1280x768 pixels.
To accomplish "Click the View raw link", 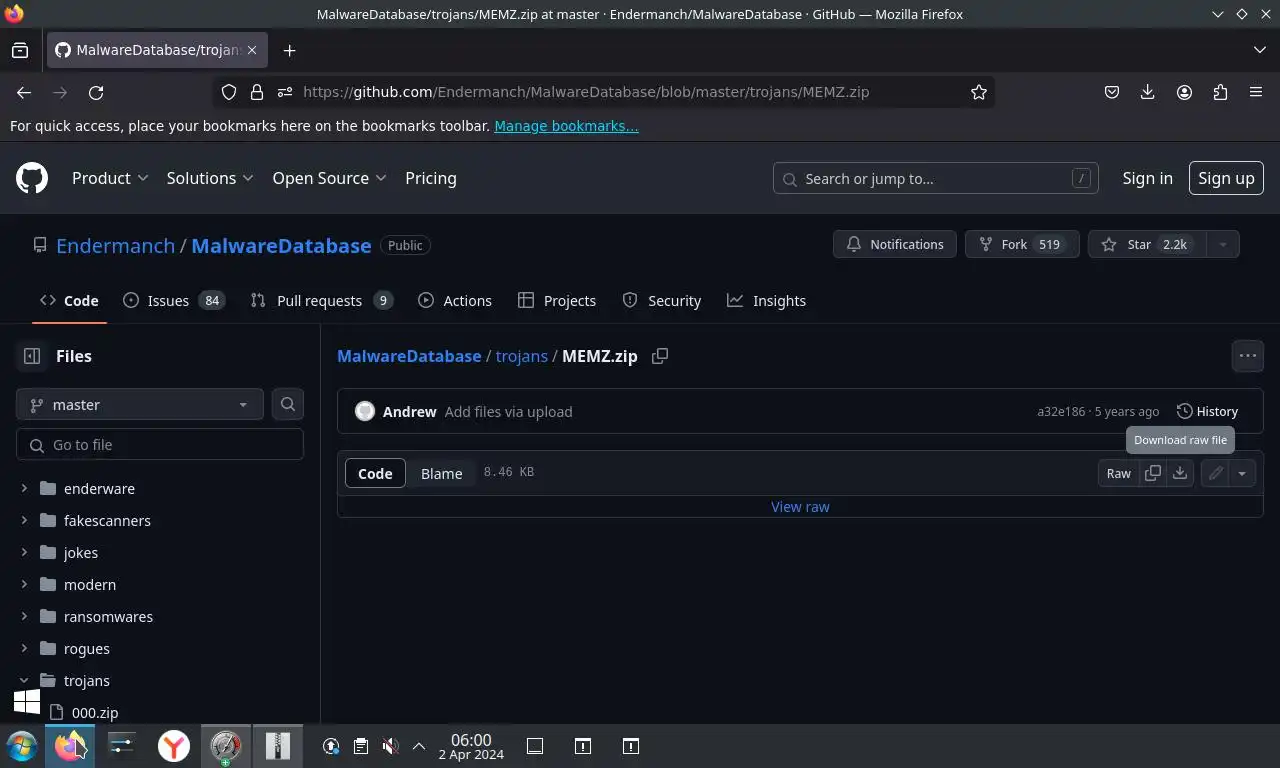I will 800,507.
